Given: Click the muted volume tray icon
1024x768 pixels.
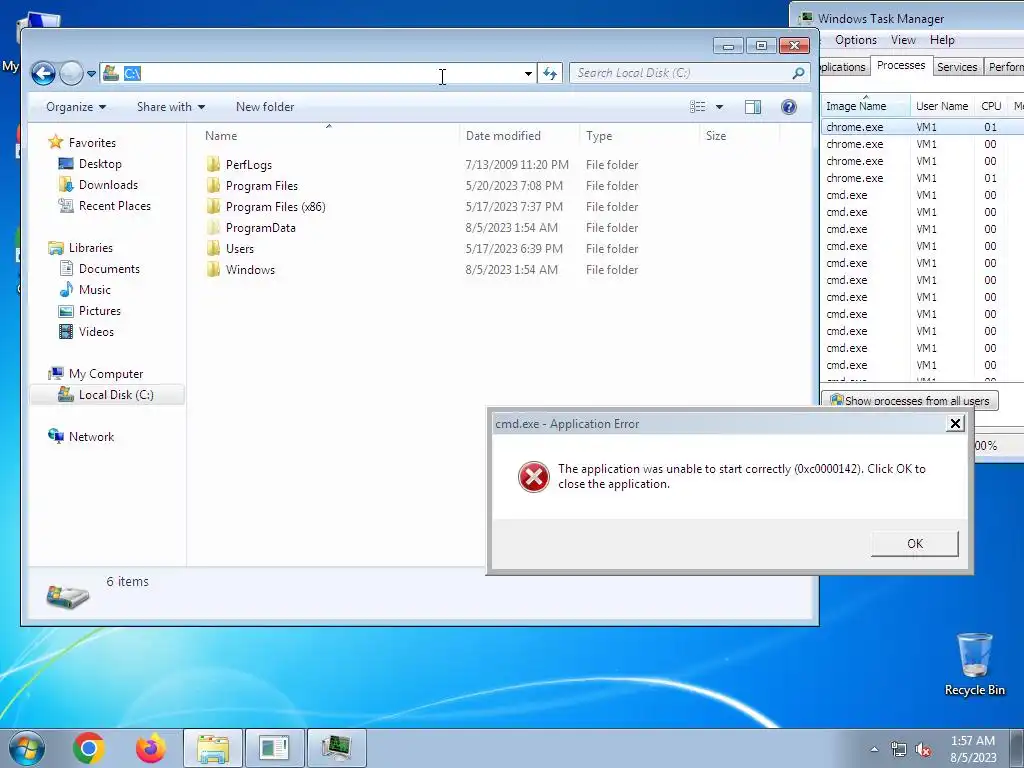Looking at the screenshot, I should [922, 750].
